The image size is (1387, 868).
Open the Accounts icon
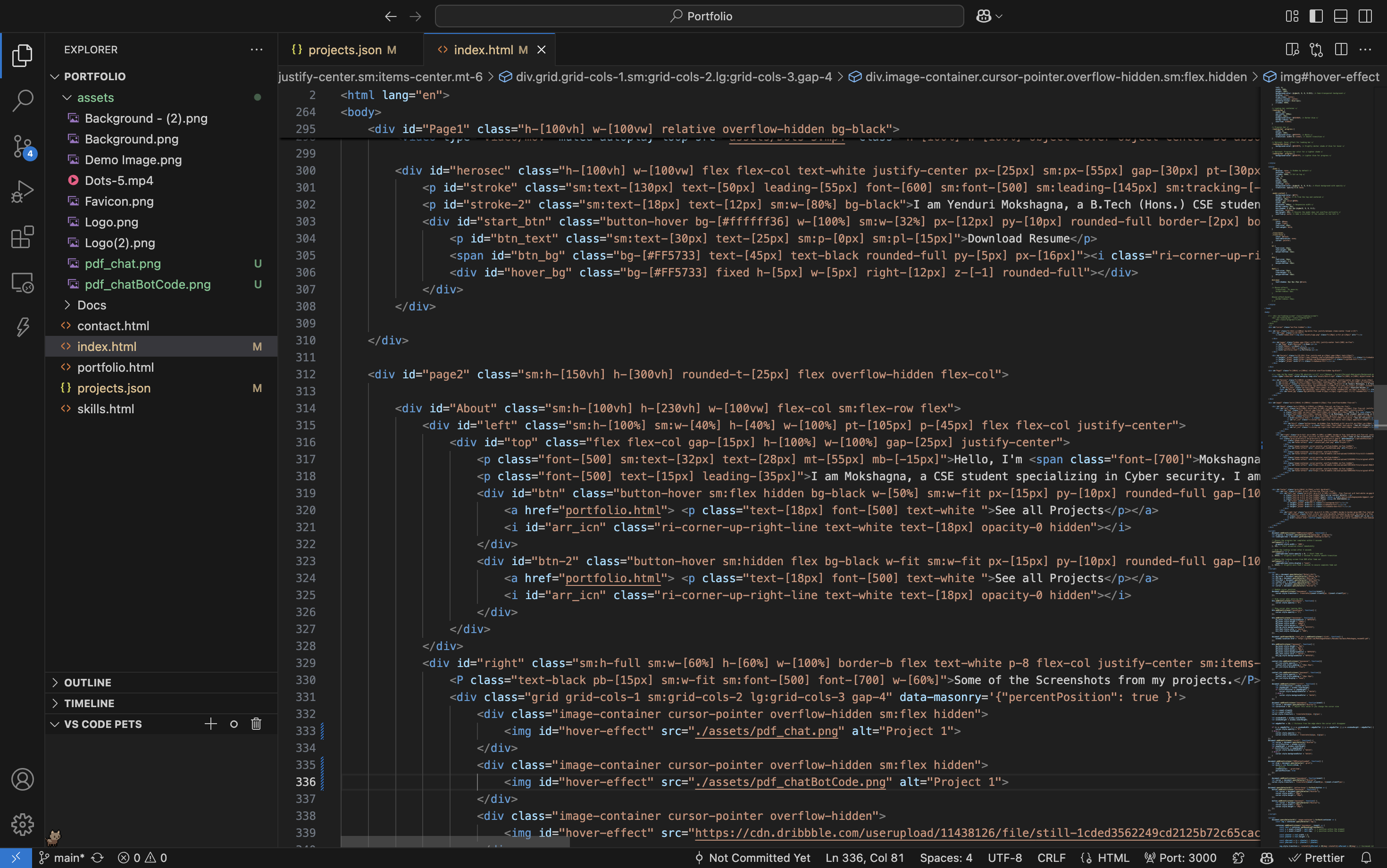click(22, 780)
